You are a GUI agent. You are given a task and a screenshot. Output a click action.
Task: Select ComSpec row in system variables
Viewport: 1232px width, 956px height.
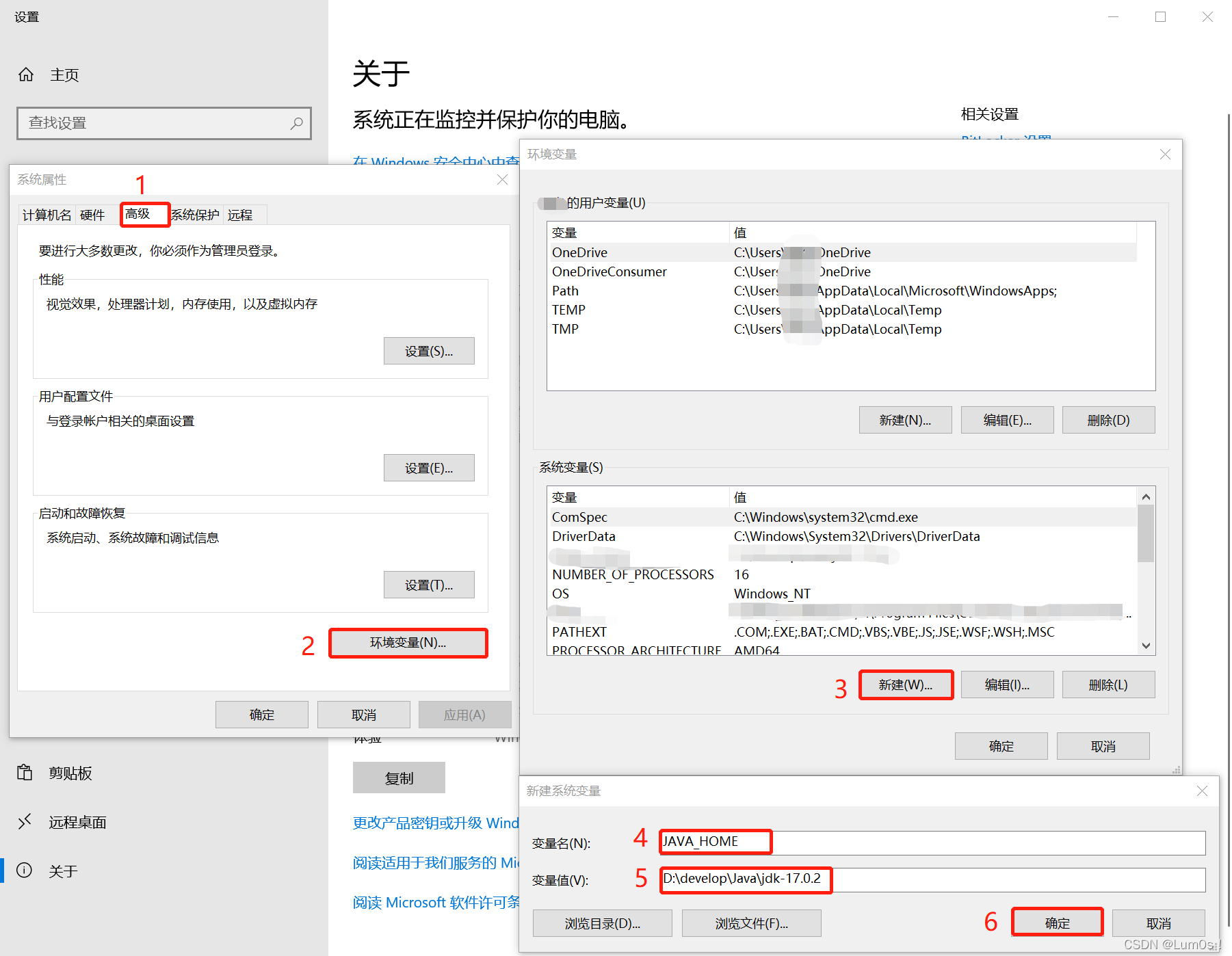(842, 517)
